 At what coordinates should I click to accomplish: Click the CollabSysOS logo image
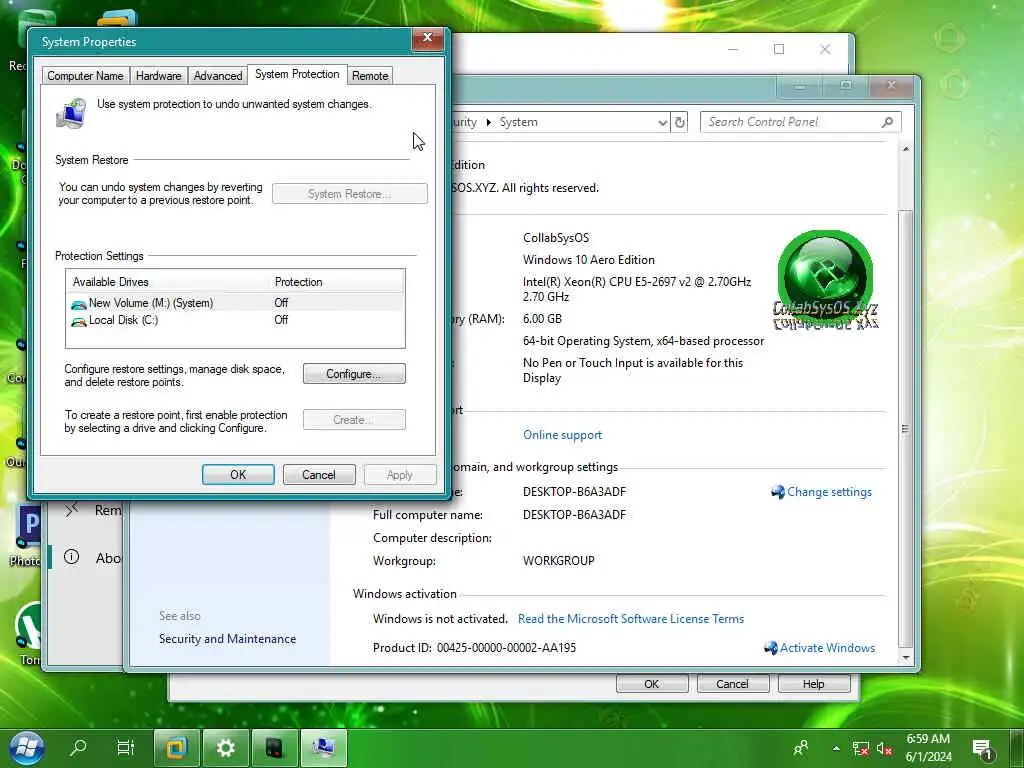pos(826,280)
